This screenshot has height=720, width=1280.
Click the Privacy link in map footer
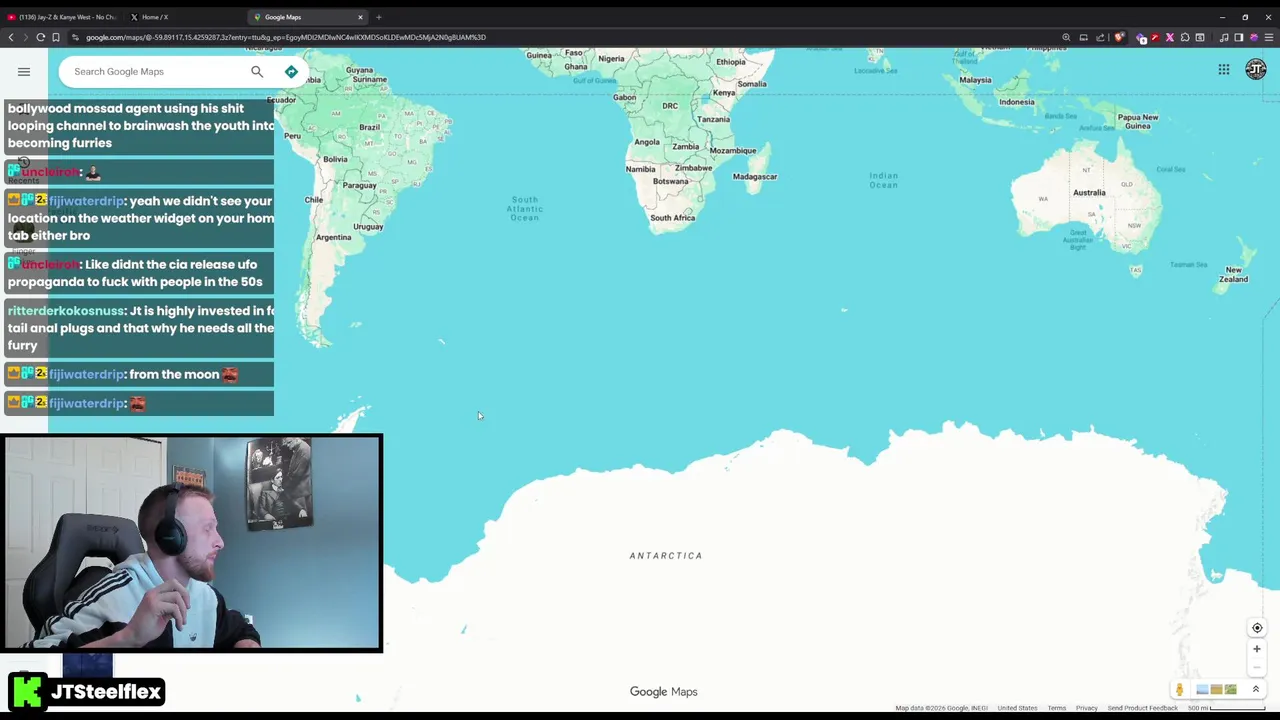pos(1087,708)
